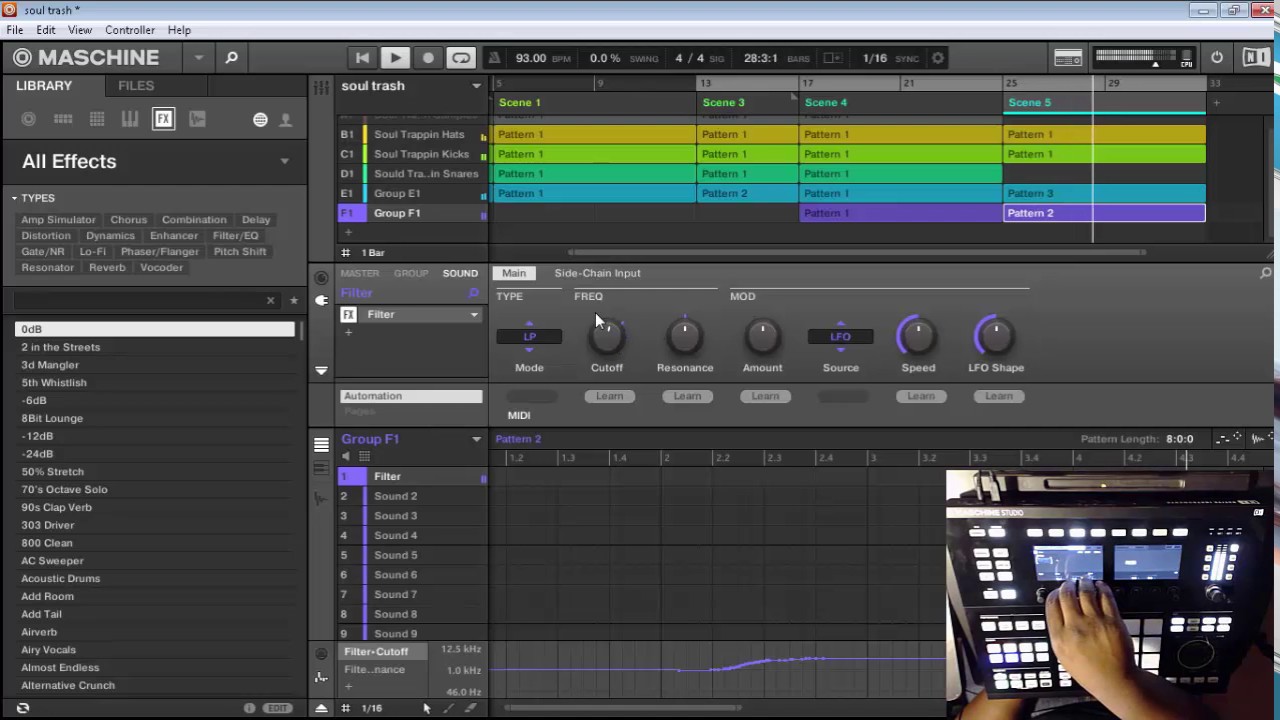Open the Side-Chain Input page
Screen dimensions: 1280x720
597,273
